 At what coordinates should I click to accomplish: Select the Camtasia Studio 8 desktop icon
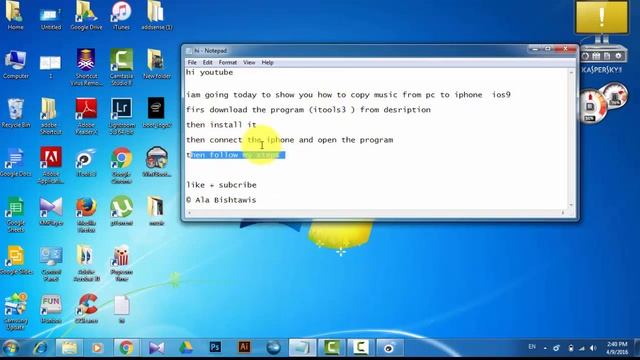tap(121, 67)
